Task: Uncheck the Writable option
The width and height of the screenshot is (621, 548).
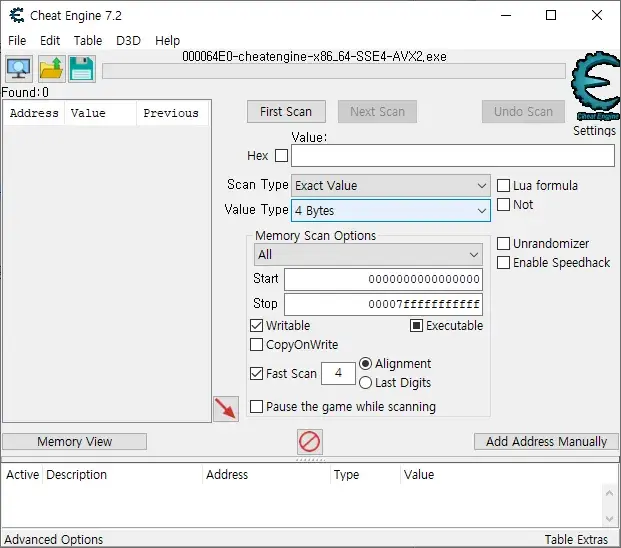Action: [257, 326]
